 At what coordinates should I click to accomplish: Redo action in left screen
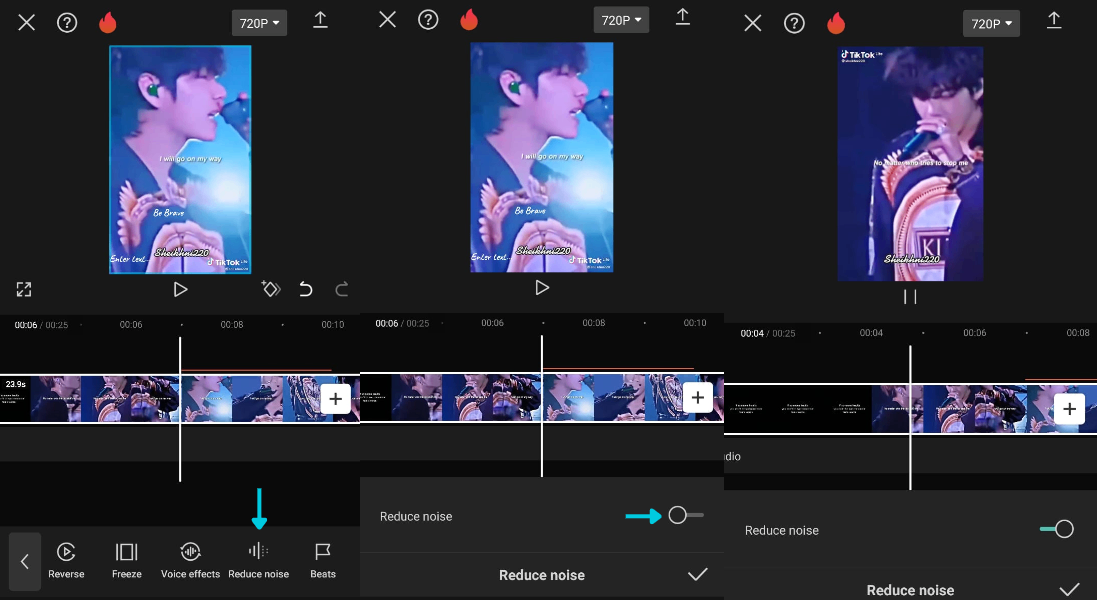click(342, 289)
